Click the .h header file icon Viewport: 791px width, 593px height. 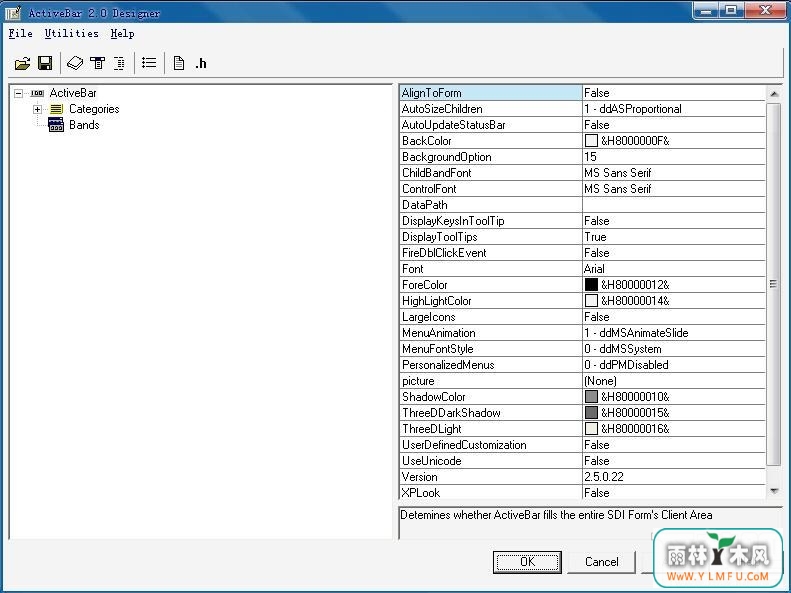tap(201, 64)
